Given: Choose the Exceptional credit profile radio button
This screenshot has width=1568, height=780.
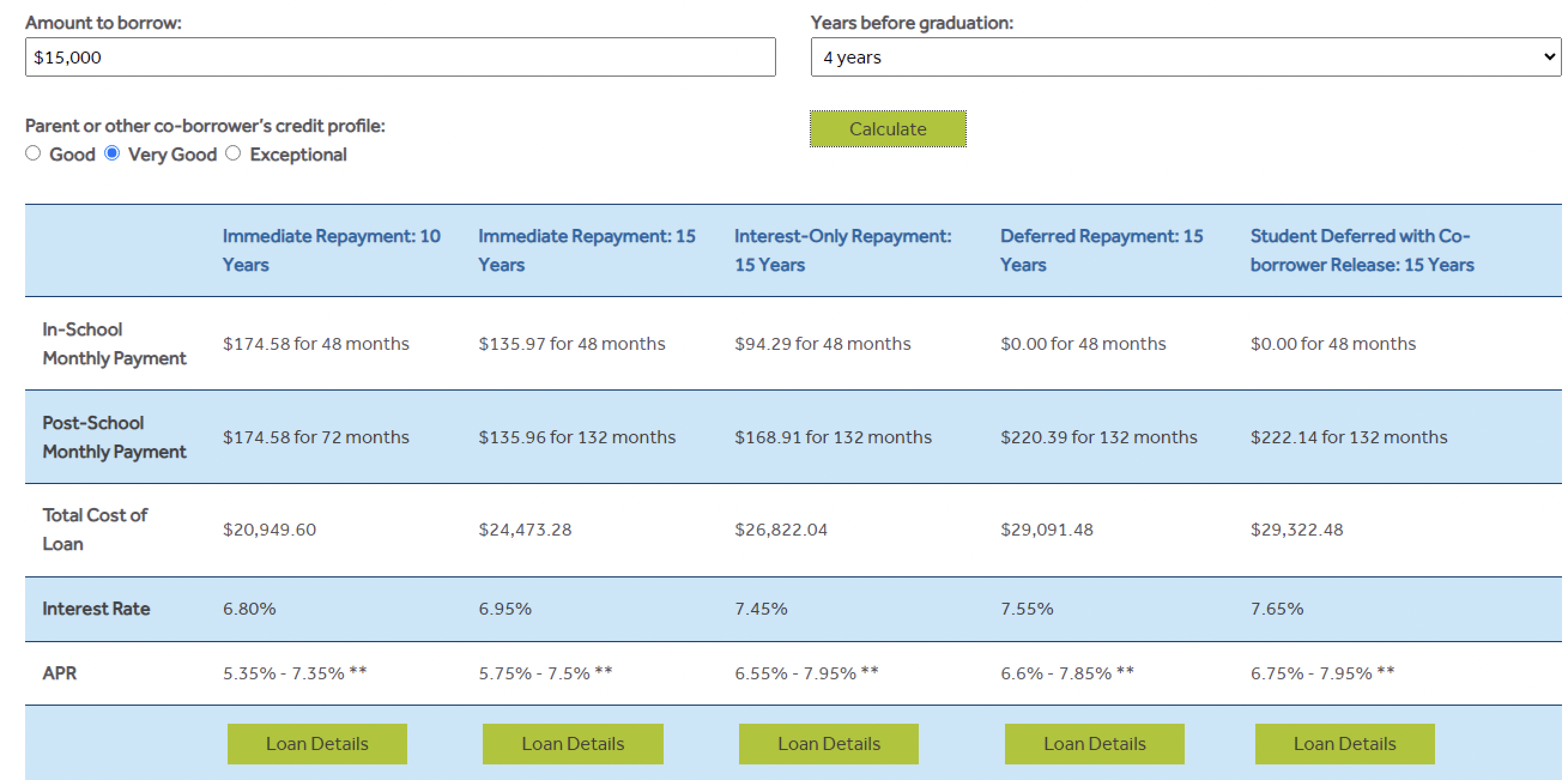Looking at the screenshot, I should 233,153.
